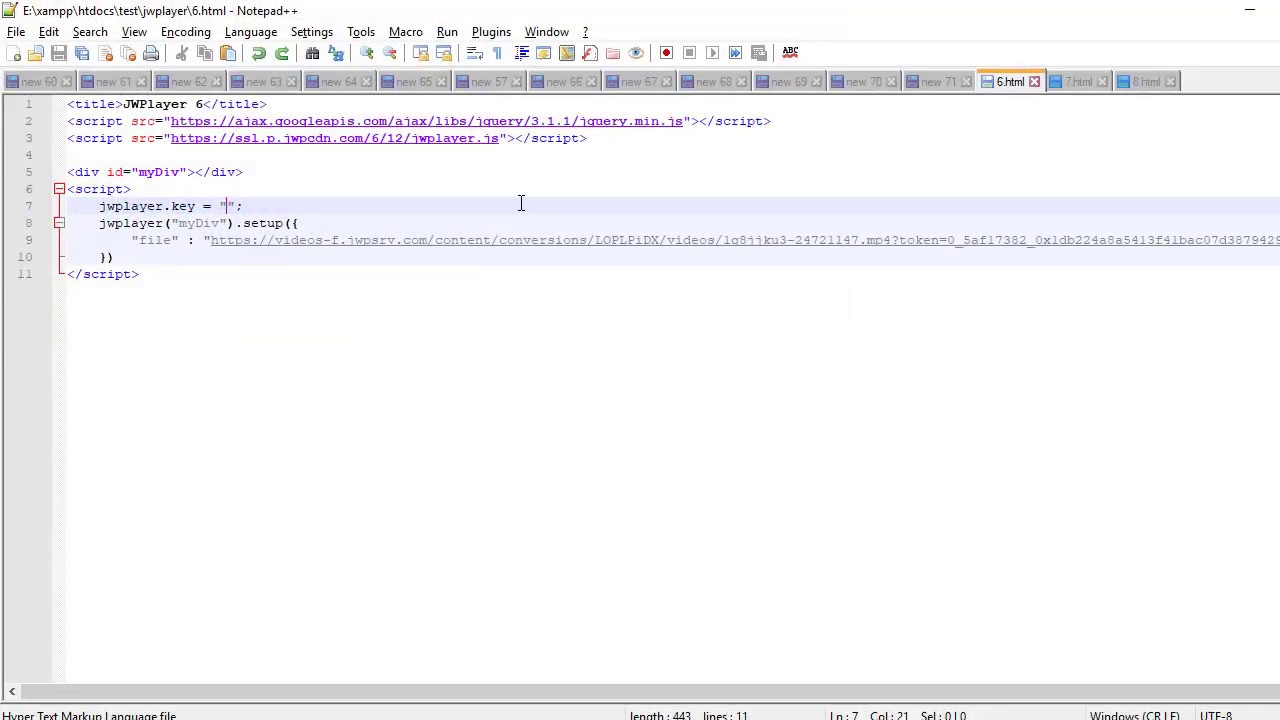Zoom in using toolbar magnifier
The image size is (1280, 720).
point(367,53)
